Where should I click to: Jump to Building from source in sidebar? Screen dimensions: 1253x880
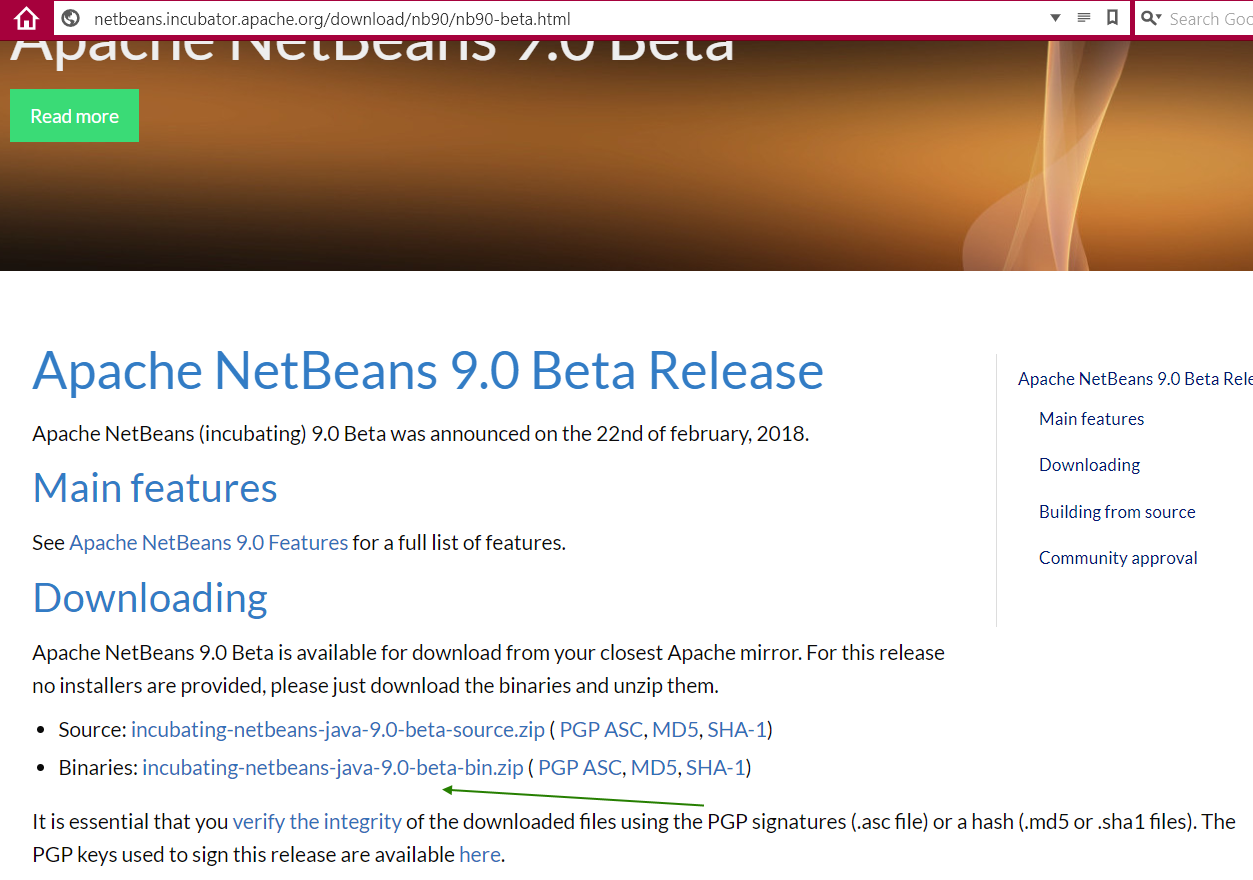coord(1117,512)
